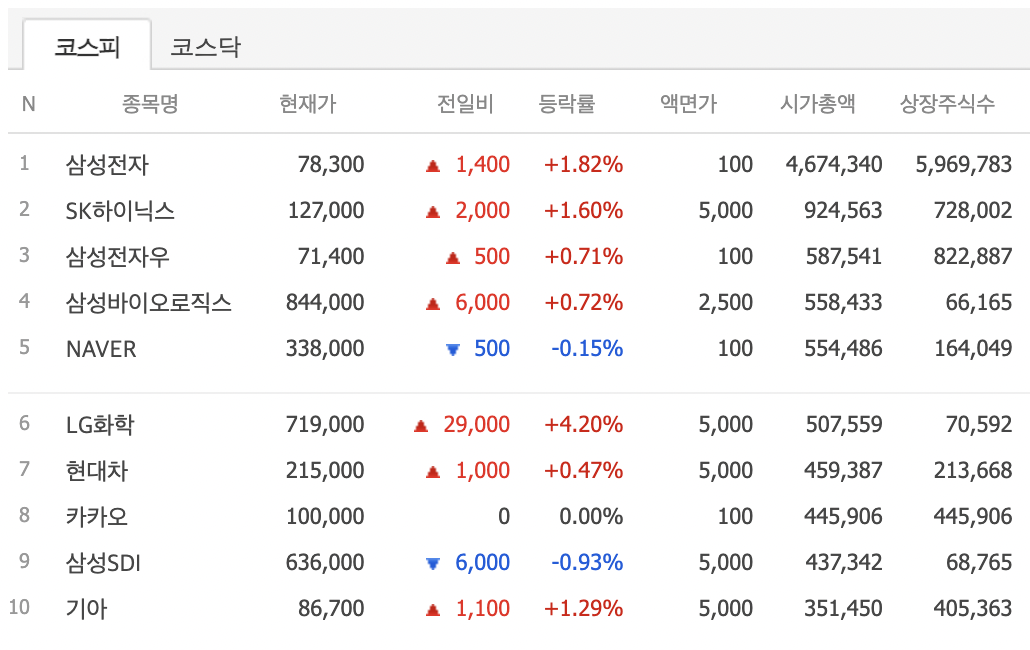Viewport: 1030px width, 650px height.
Task: Open the 삼성SDI stock link
Action: (x=103, y=562)
